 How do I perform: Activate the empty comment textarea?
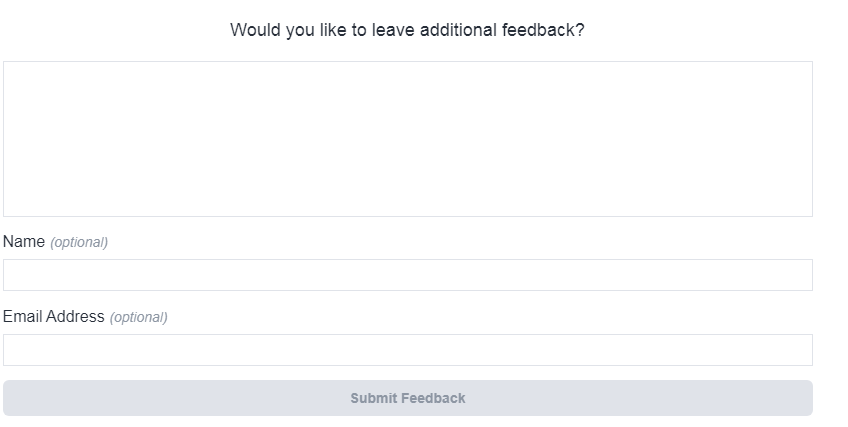[x=407, y=139]
